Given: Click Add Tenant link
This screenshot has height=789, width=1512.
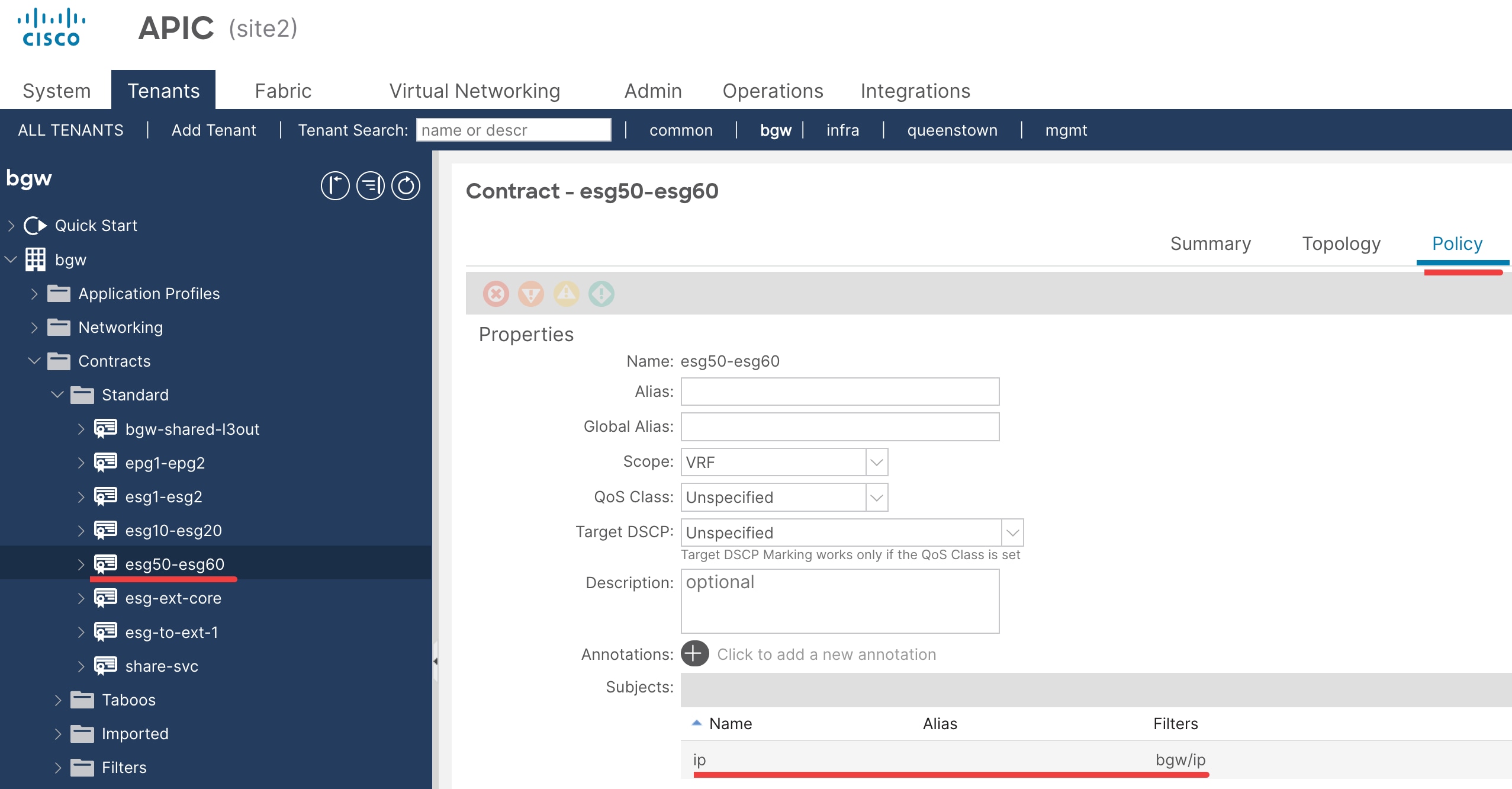Looking at the screenshot, I should 214,130.
